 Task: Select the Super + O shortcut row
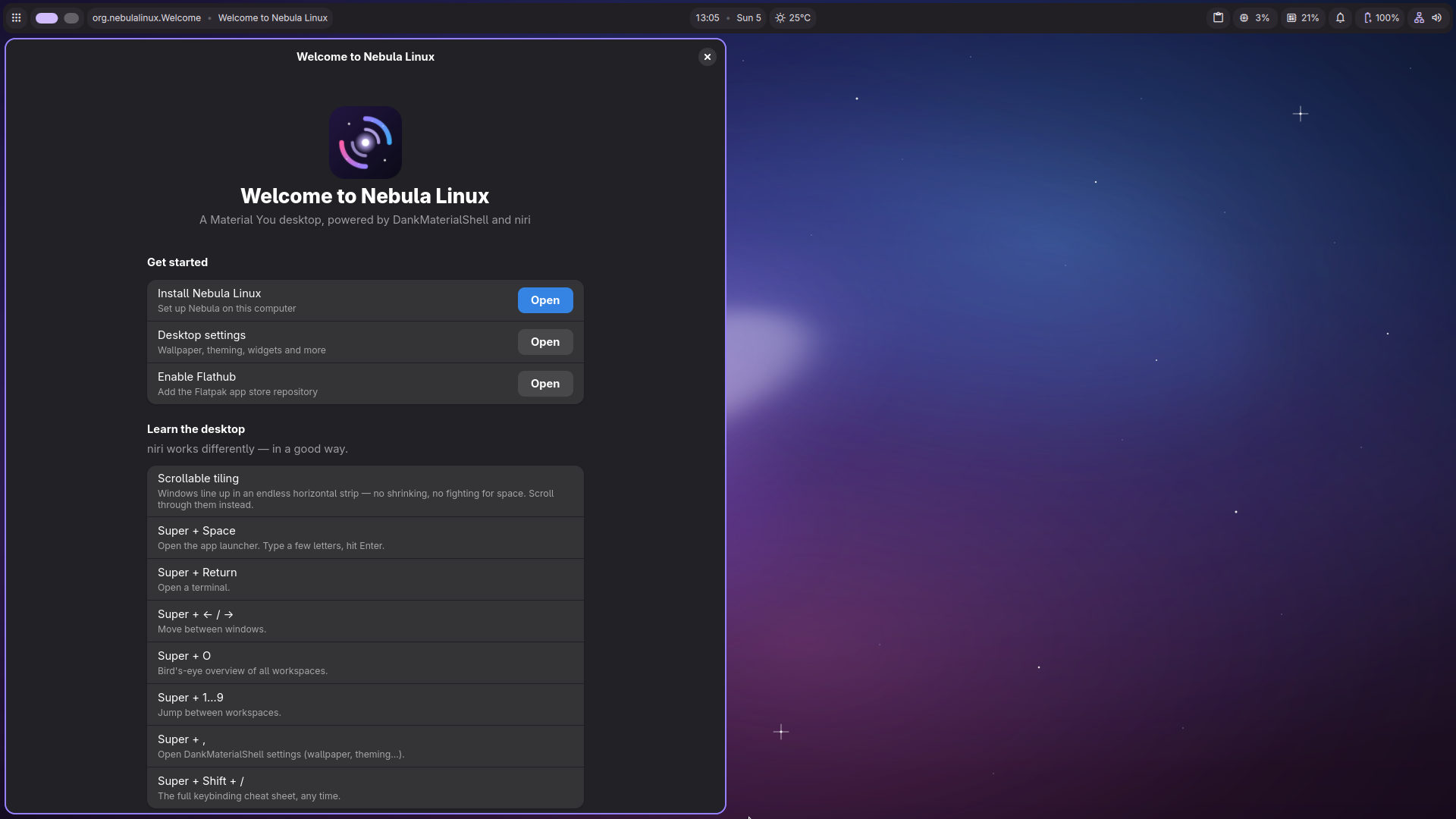coord(366,664)
